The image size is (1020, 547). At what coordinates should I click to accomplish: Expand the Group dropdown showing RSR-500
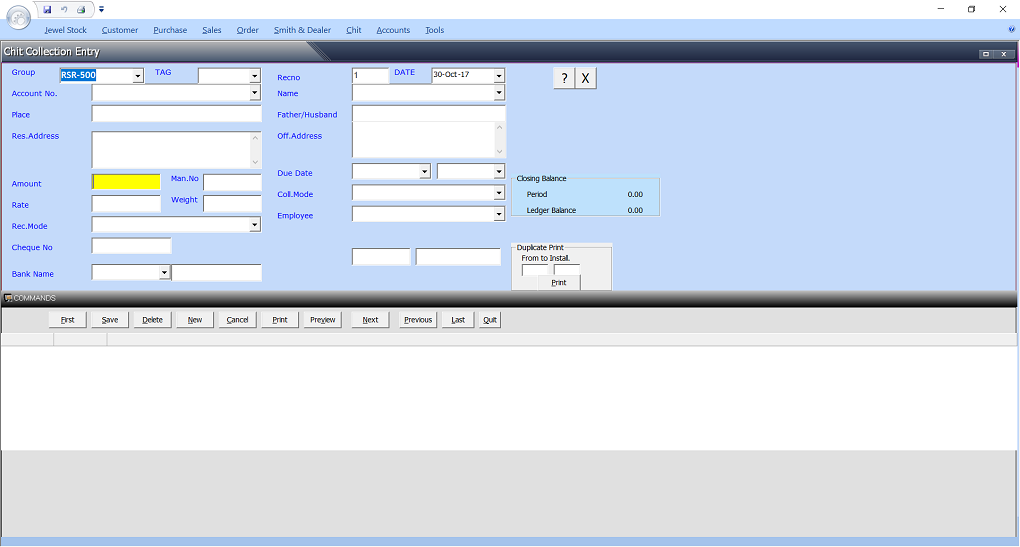[x=137, y=76]
